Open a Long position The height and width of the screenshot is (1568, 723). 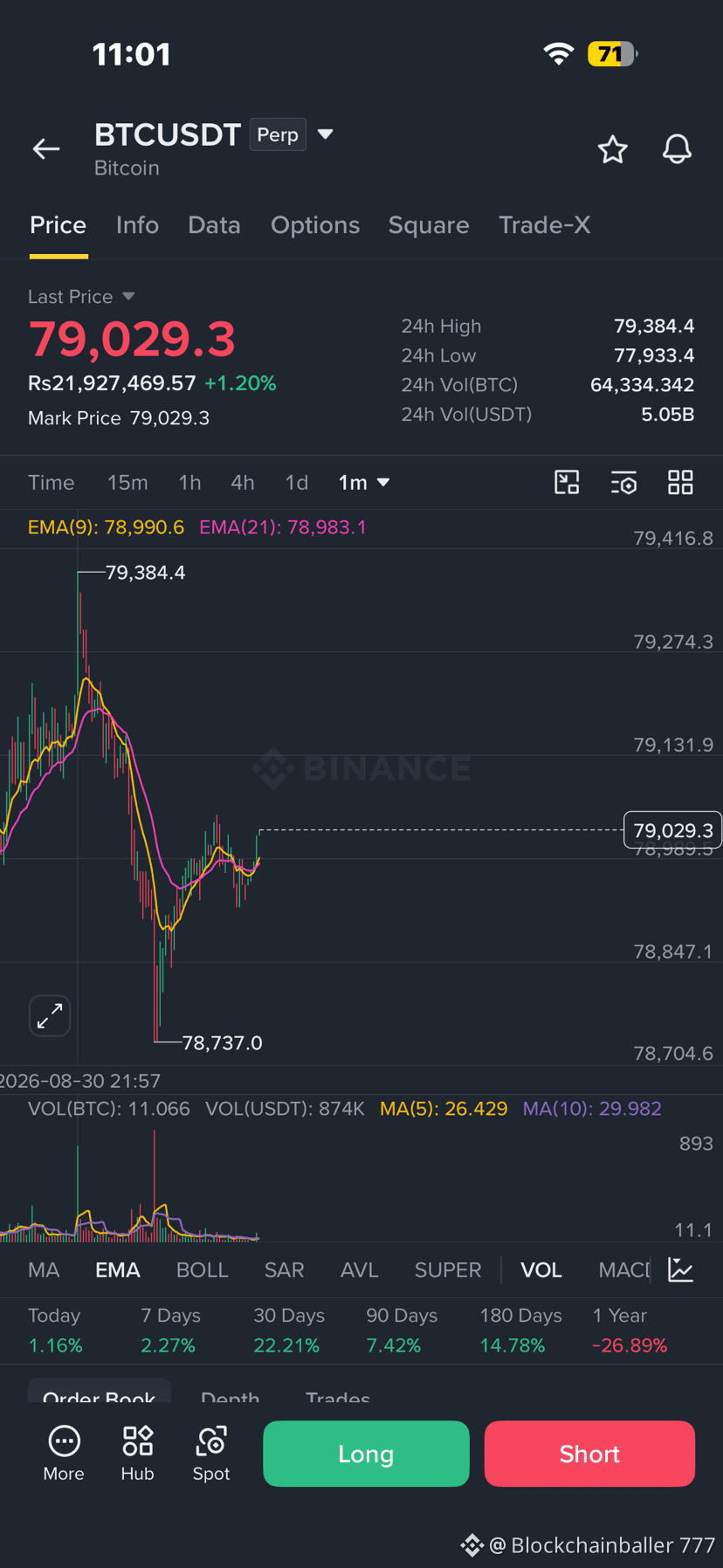click(366, 1454)
